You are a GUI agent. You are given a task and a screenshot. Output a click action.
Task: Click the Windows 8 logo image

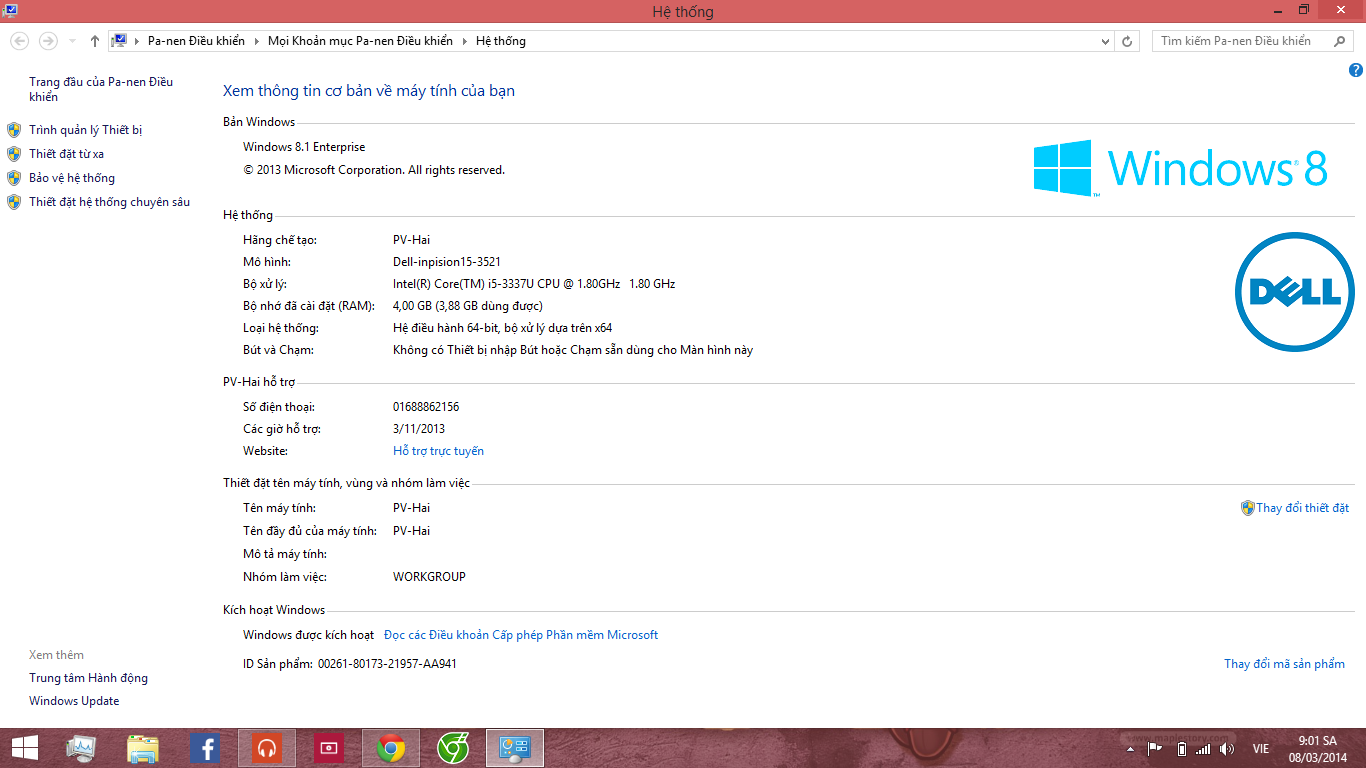(x=1181, y=167)
